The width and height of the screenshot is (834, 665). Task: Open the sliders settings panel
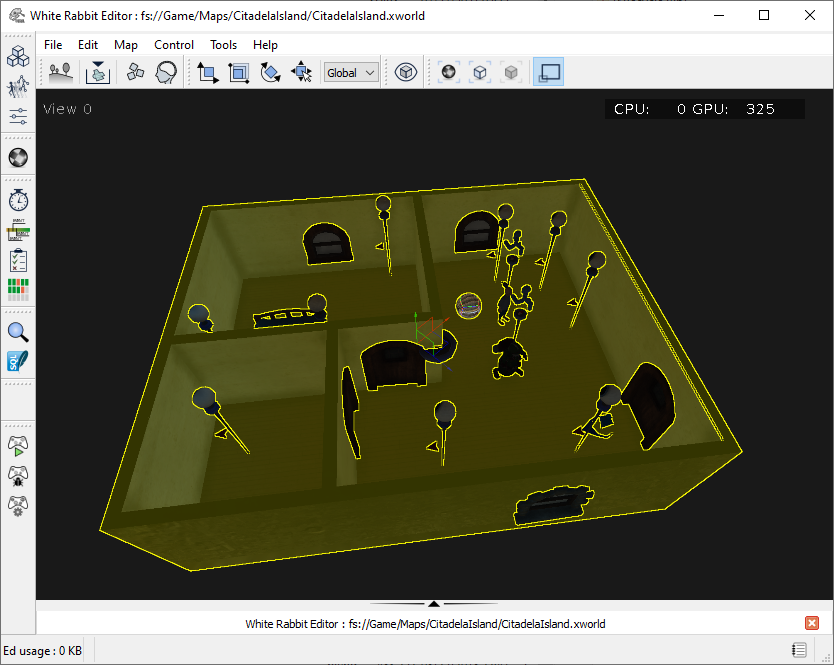click(x=18, y=115)
